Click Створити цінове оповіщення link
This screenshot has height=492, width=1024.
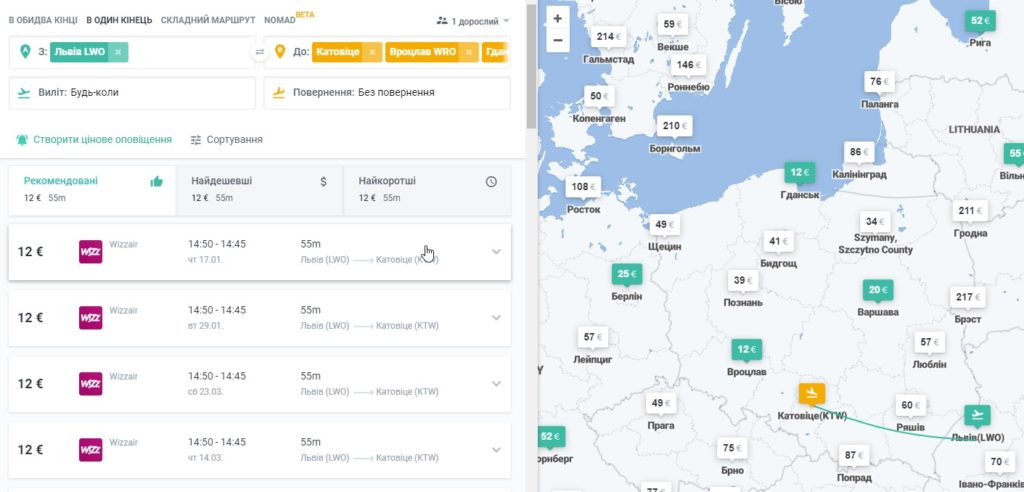94,140
